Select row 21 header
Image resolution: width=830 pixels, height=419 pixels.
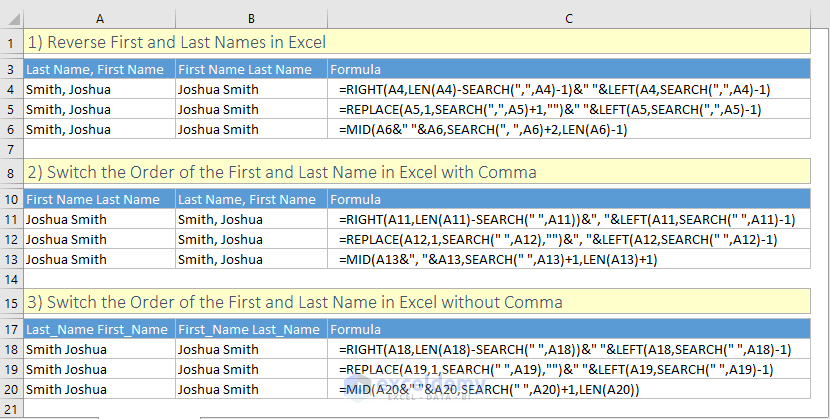11,409
